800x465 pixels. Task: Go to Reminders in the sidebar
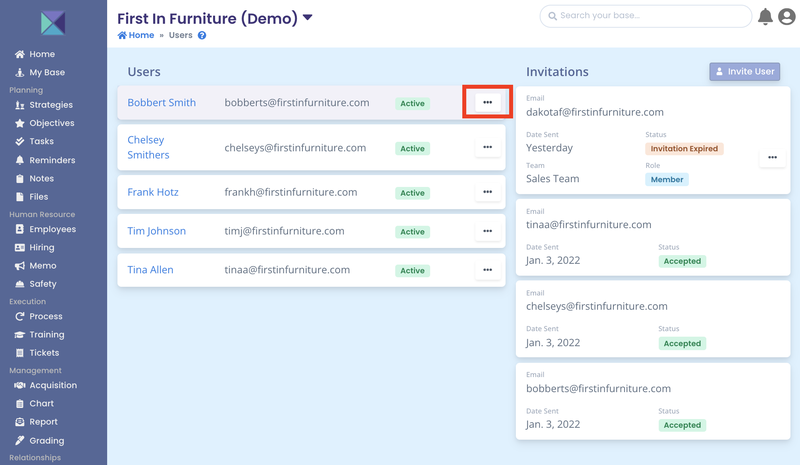coord(52,160)
